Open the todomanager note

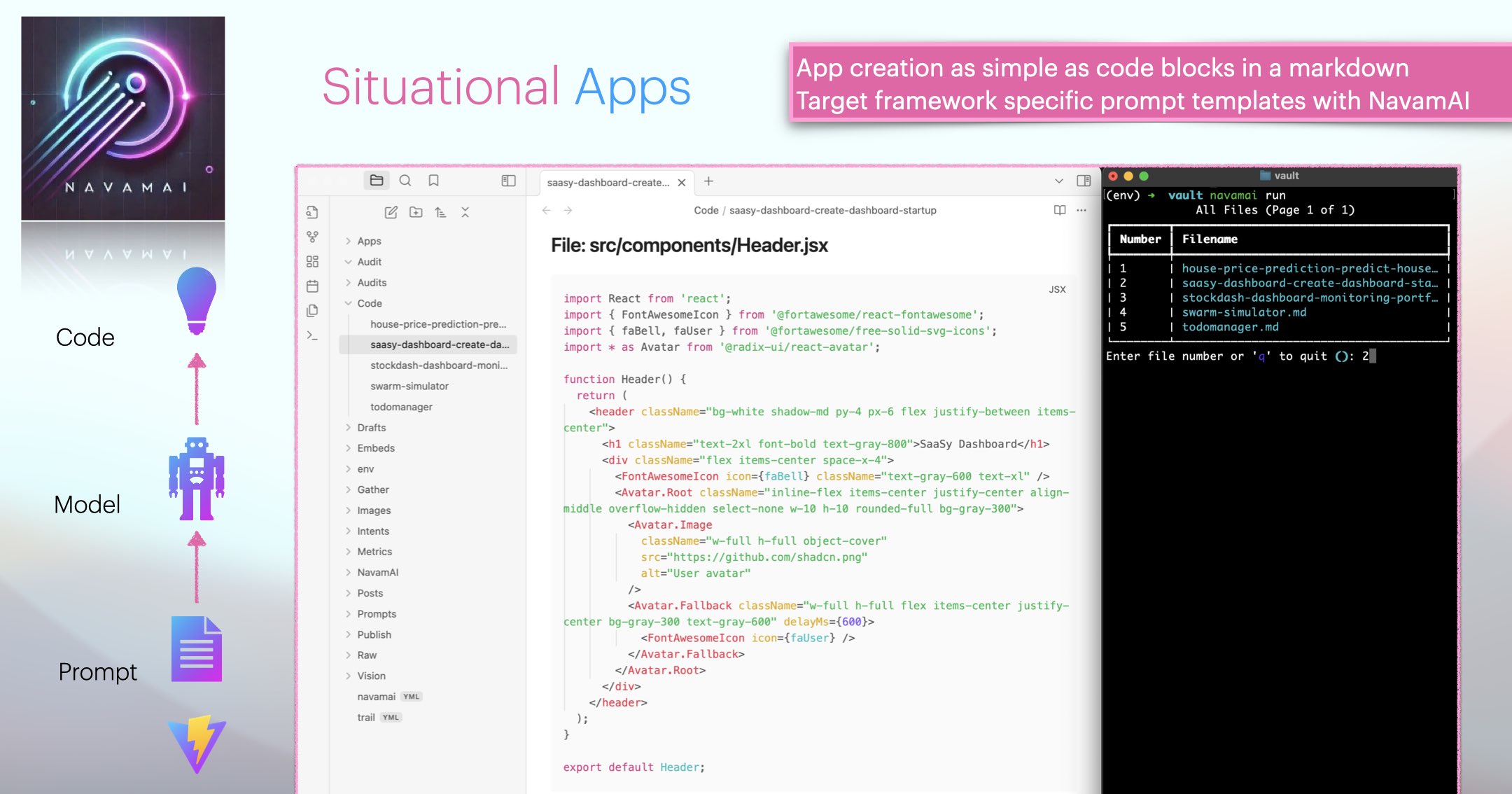click(401, 407)
